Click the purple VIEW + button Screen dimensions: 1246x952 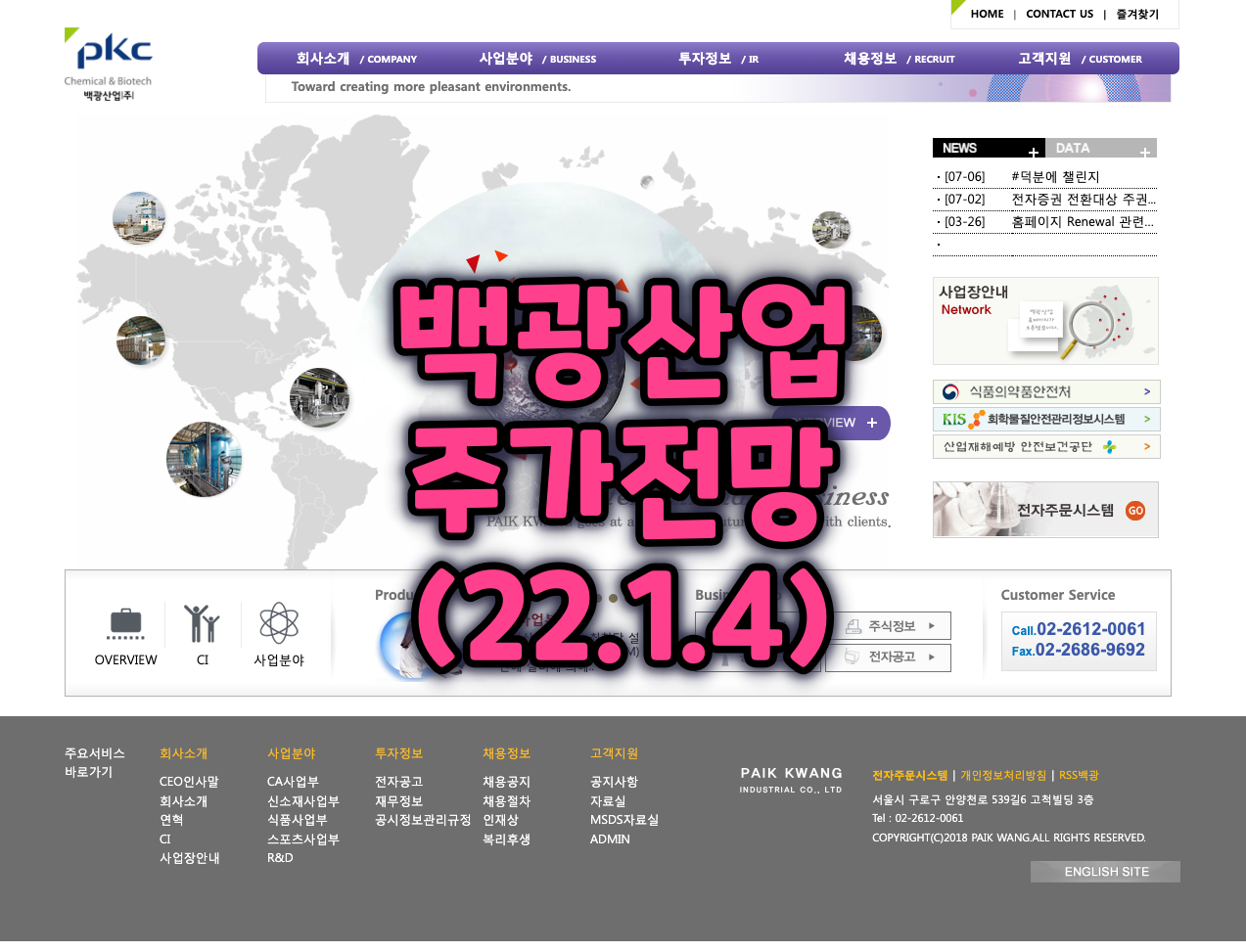[x=831, y=423]
